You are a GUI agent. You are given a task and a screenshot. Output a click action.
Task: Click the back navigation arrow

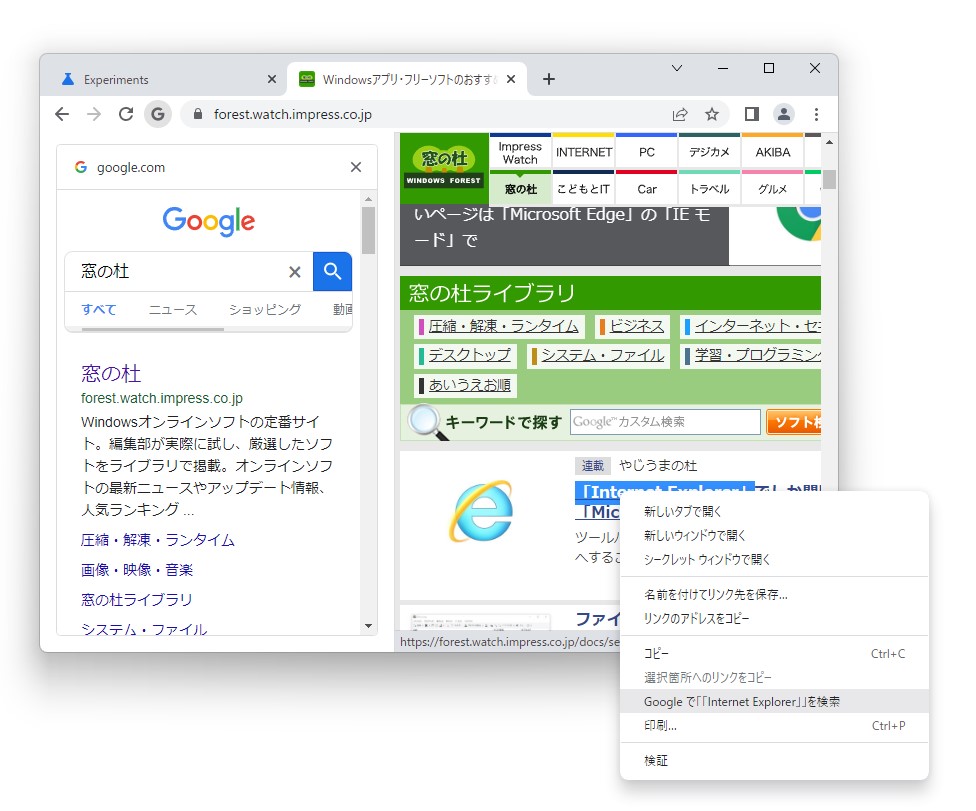coord(61,114)
